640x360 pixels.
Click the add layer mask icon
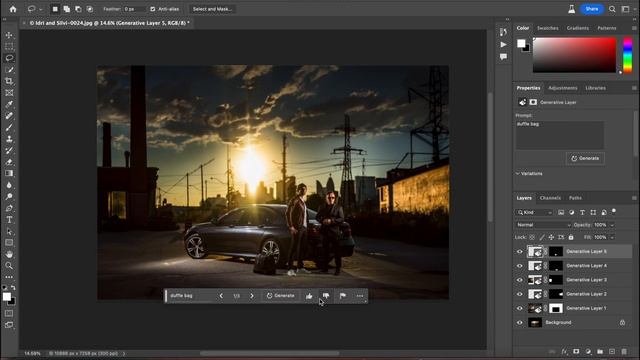coord(576,351)
